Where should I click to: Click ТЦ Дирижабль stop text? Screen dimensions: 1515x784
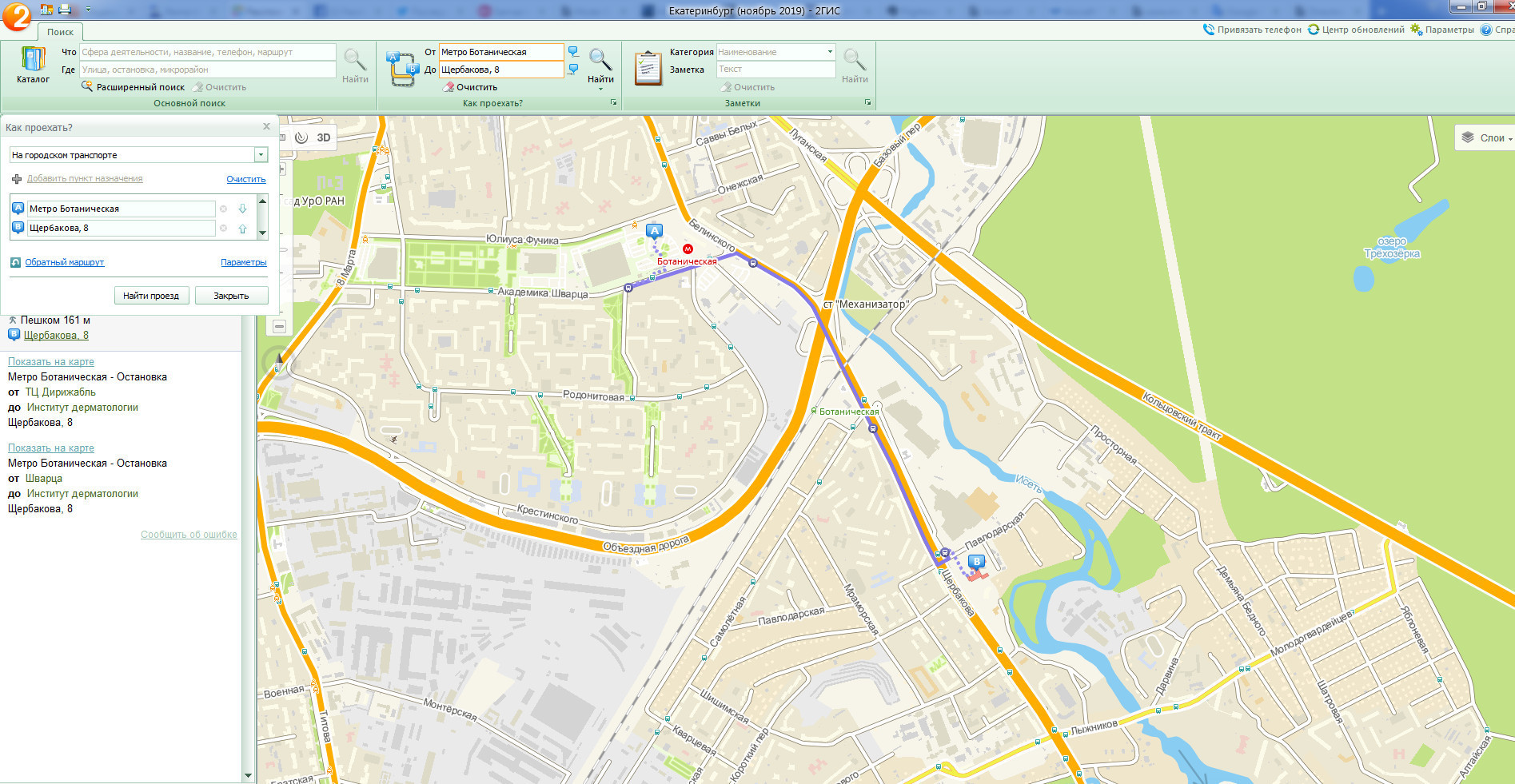click(x=61, y=392)
